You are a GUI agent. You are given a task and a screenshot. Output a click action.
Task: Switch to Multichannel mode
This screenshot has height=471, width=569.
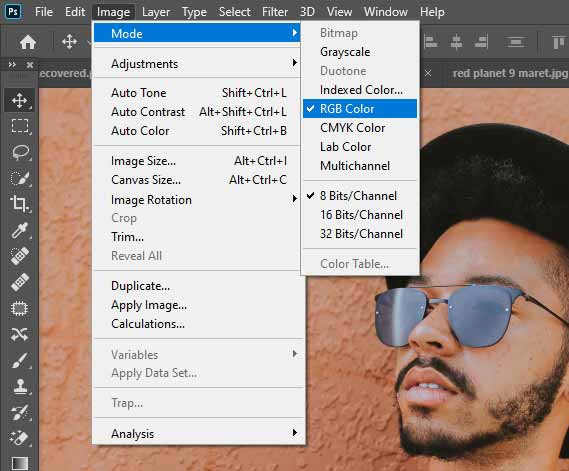[360, 166]
